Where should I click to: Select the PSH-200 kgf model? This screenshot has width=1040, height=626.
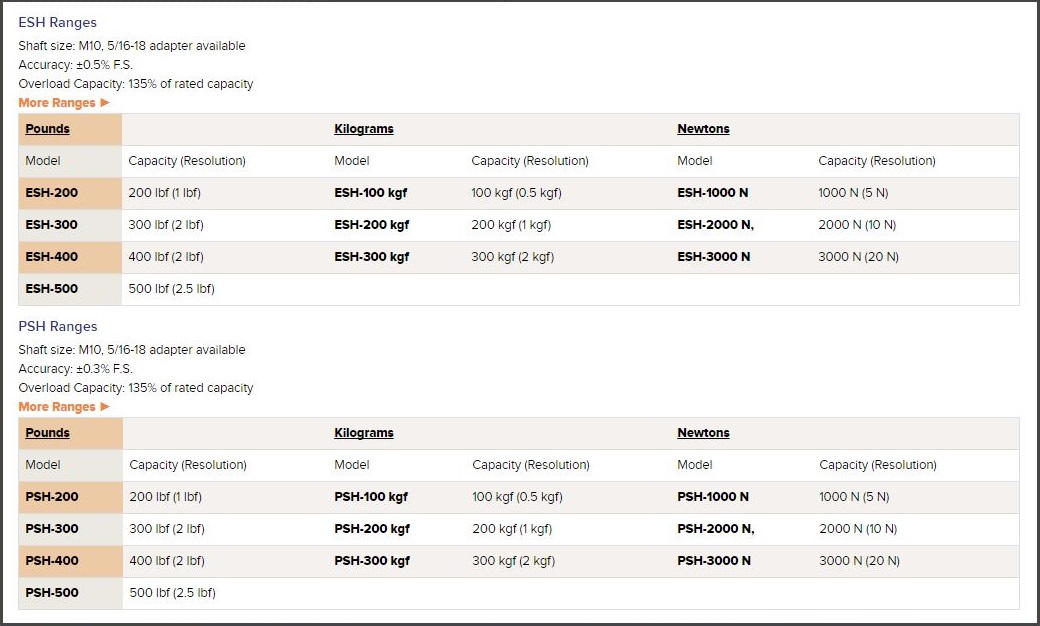coord(372,529)
